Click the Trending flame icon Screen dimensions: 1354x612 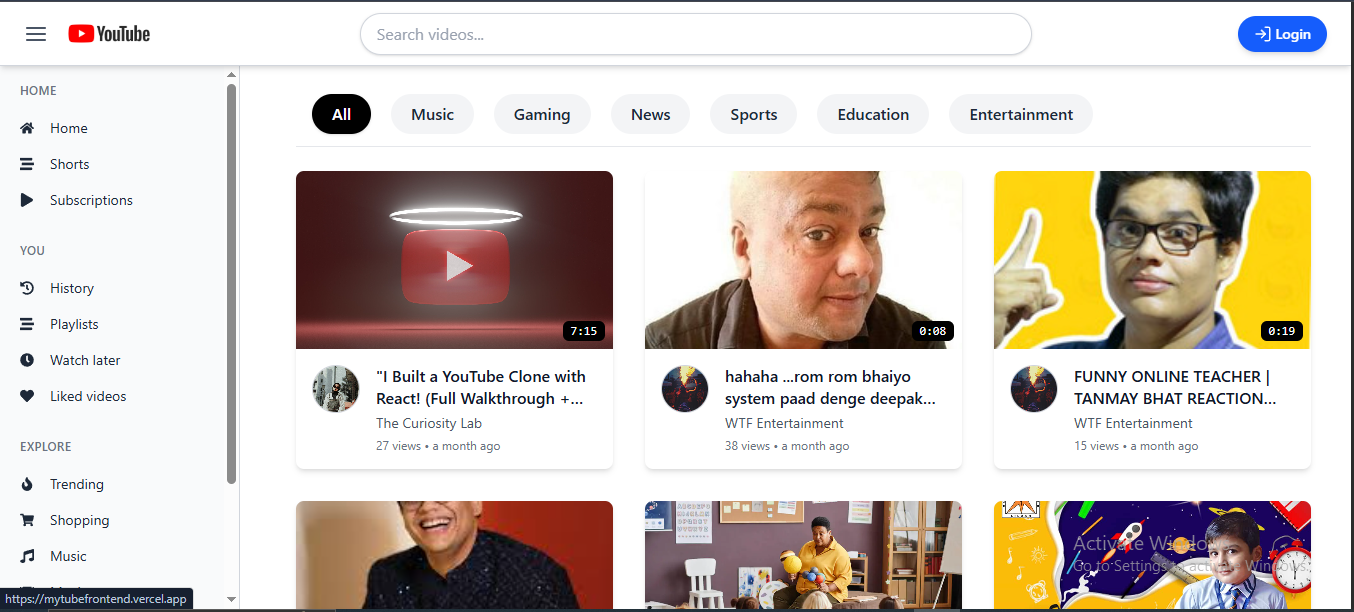(x=27, y=484)
